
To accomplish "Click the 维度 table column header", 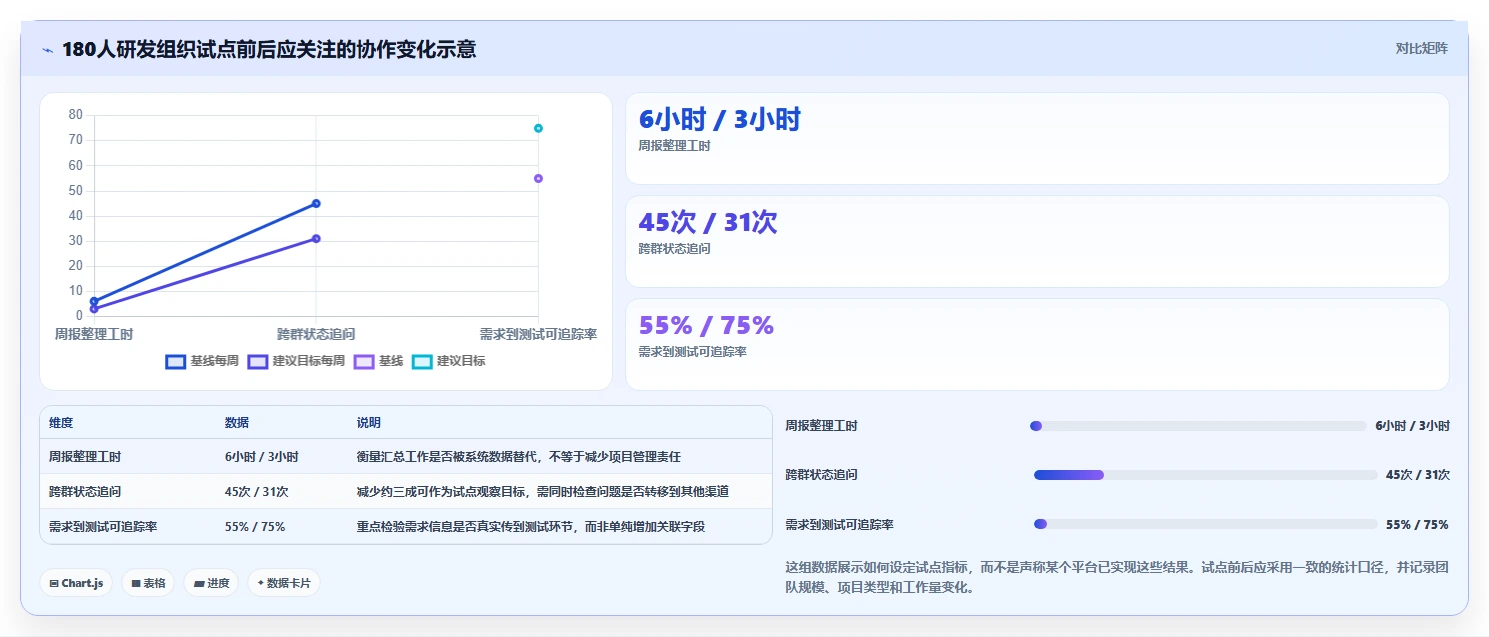I will 61,423.
